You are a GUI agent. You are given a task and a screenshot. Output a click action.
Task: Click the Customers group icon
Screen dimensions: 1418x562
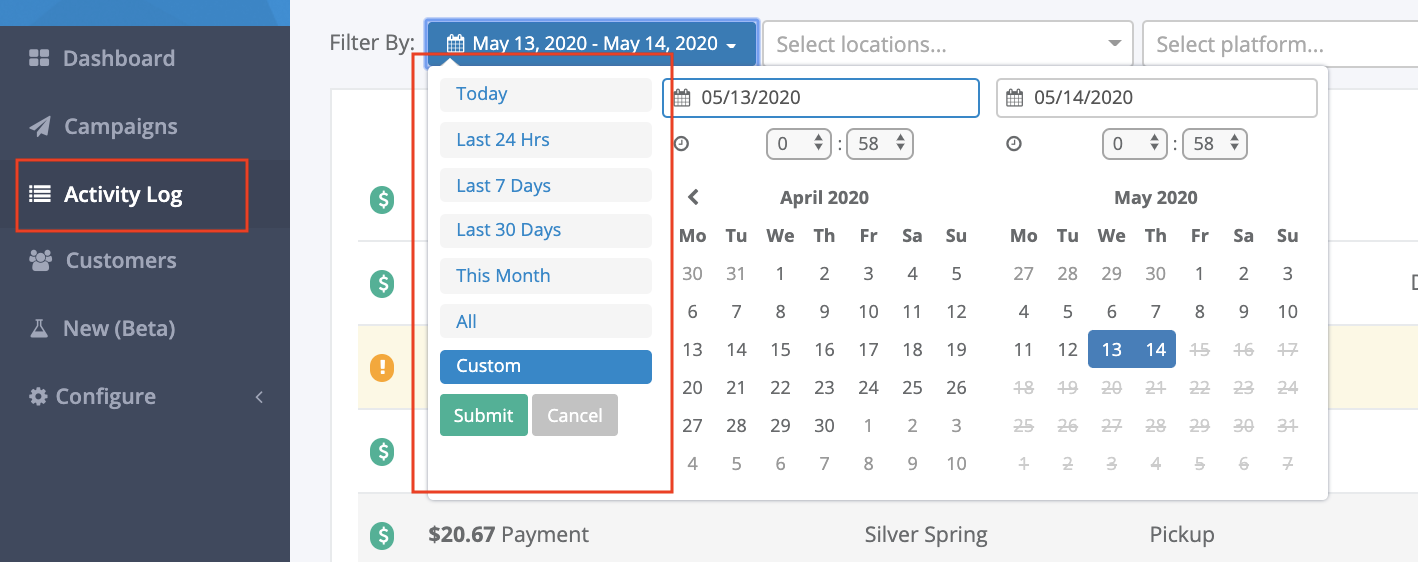41,261
